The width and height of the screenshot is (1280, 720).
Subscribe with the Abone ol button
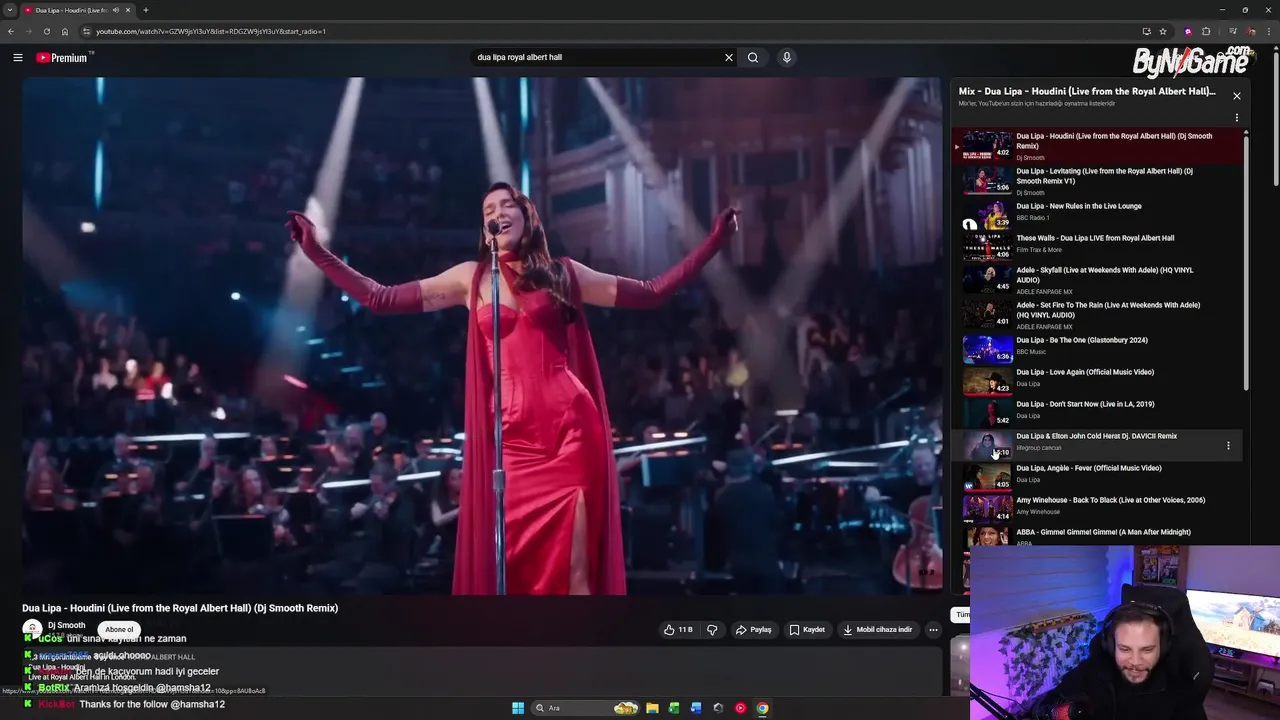point(119,630)
